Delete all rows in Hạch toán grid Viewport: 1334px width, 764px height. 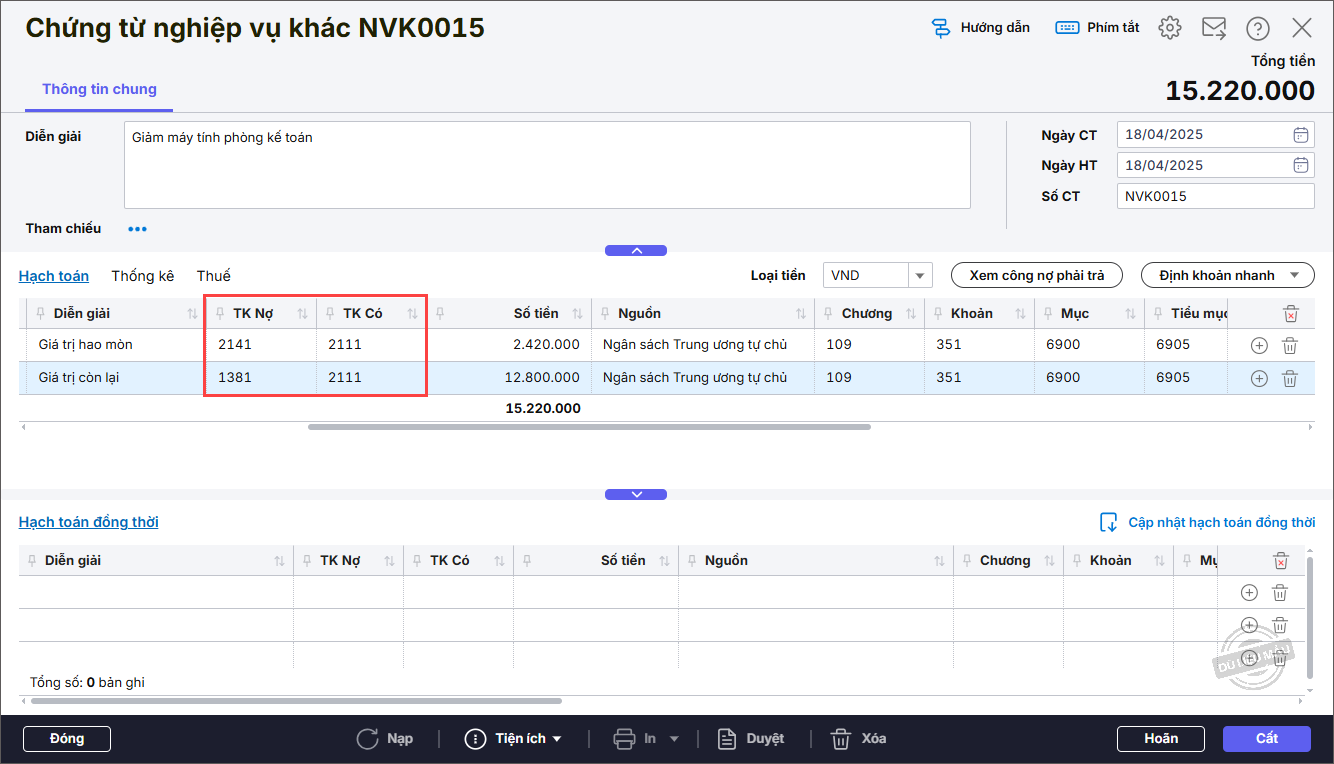[x=1290, y=314]
